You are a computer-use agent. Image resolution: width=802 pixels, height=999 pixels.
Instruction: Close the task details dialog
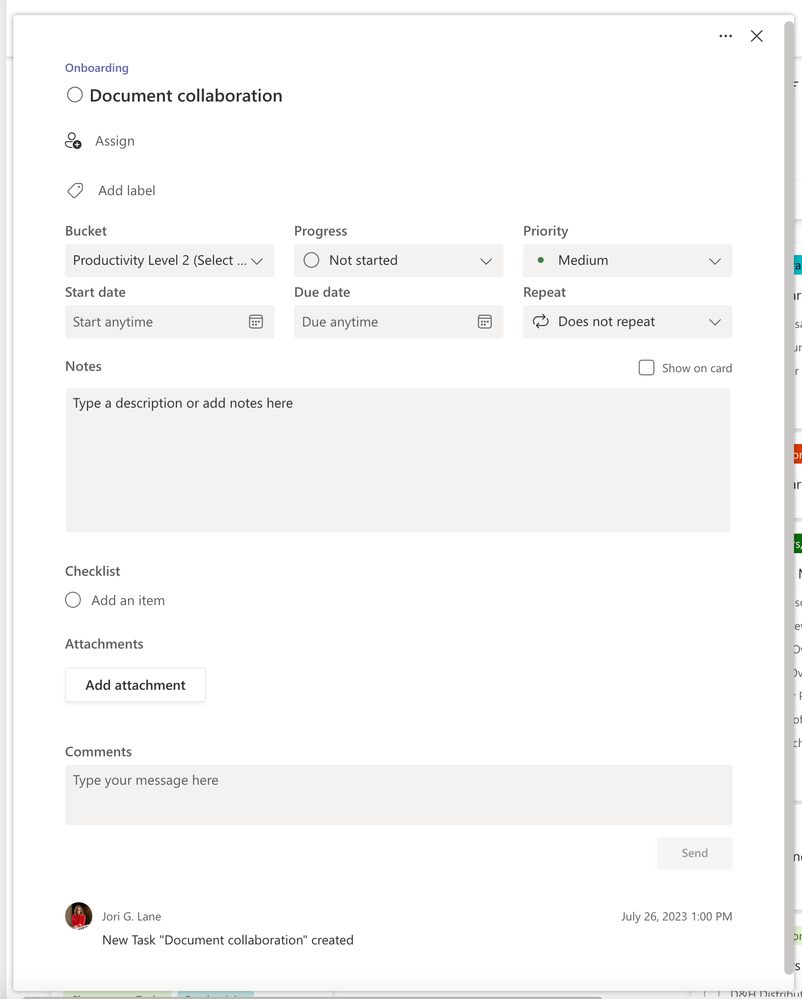pos(757,36)
